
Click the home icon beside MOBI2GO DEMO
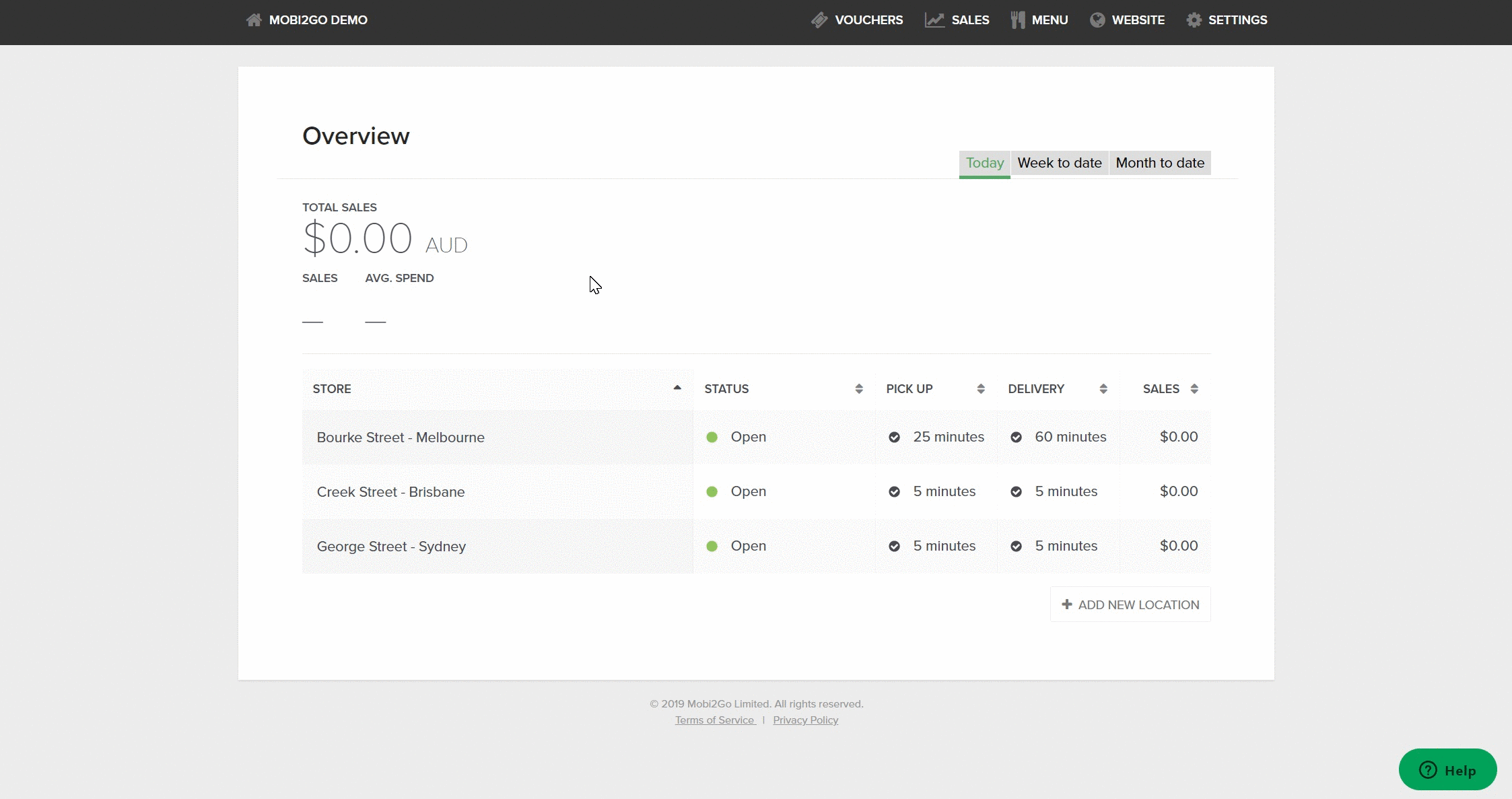(x=254, y=20)
